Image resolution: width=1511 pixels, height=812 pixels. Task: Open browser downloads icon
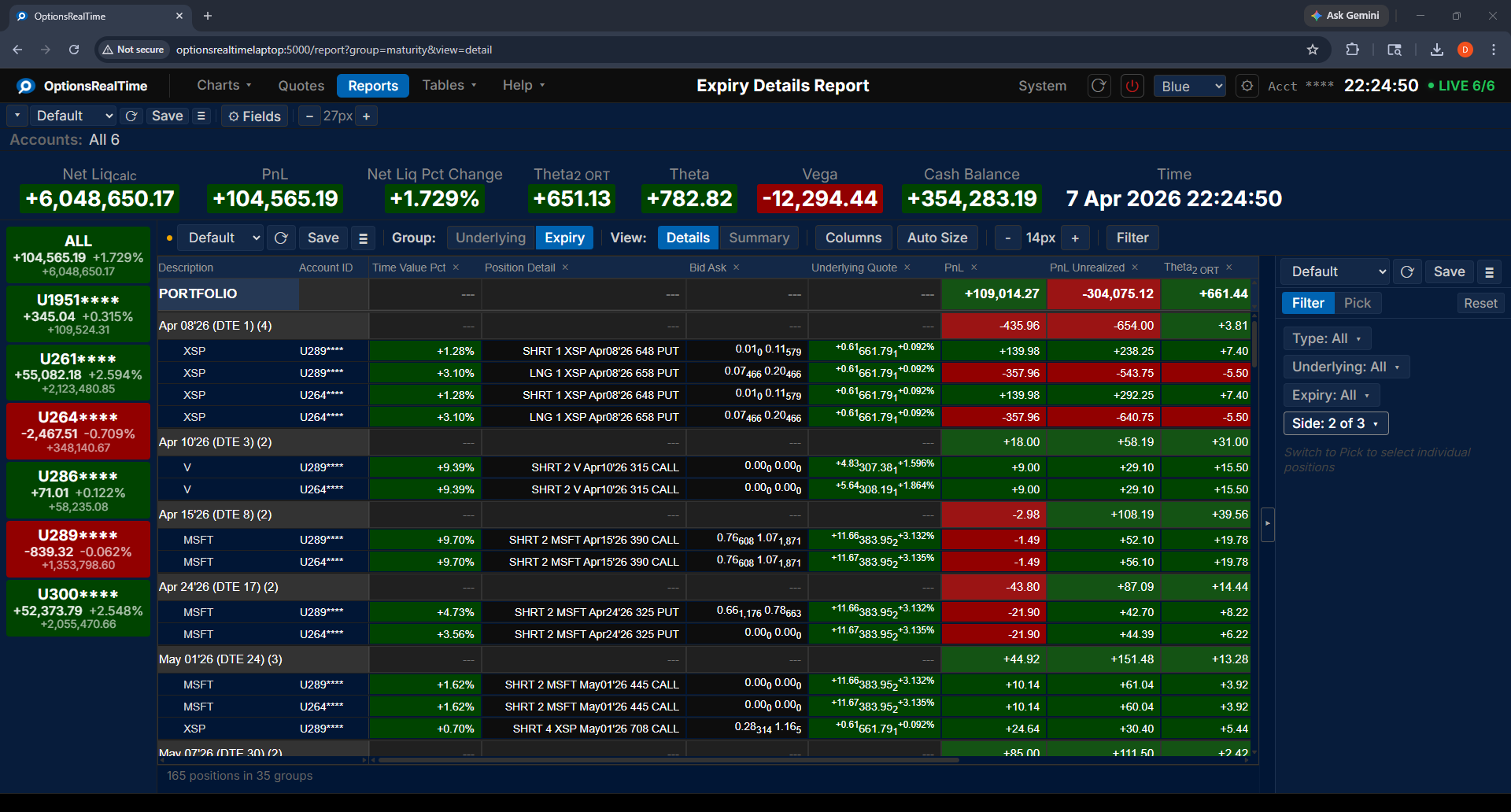pyautogui.click(x=1437, y=50)
